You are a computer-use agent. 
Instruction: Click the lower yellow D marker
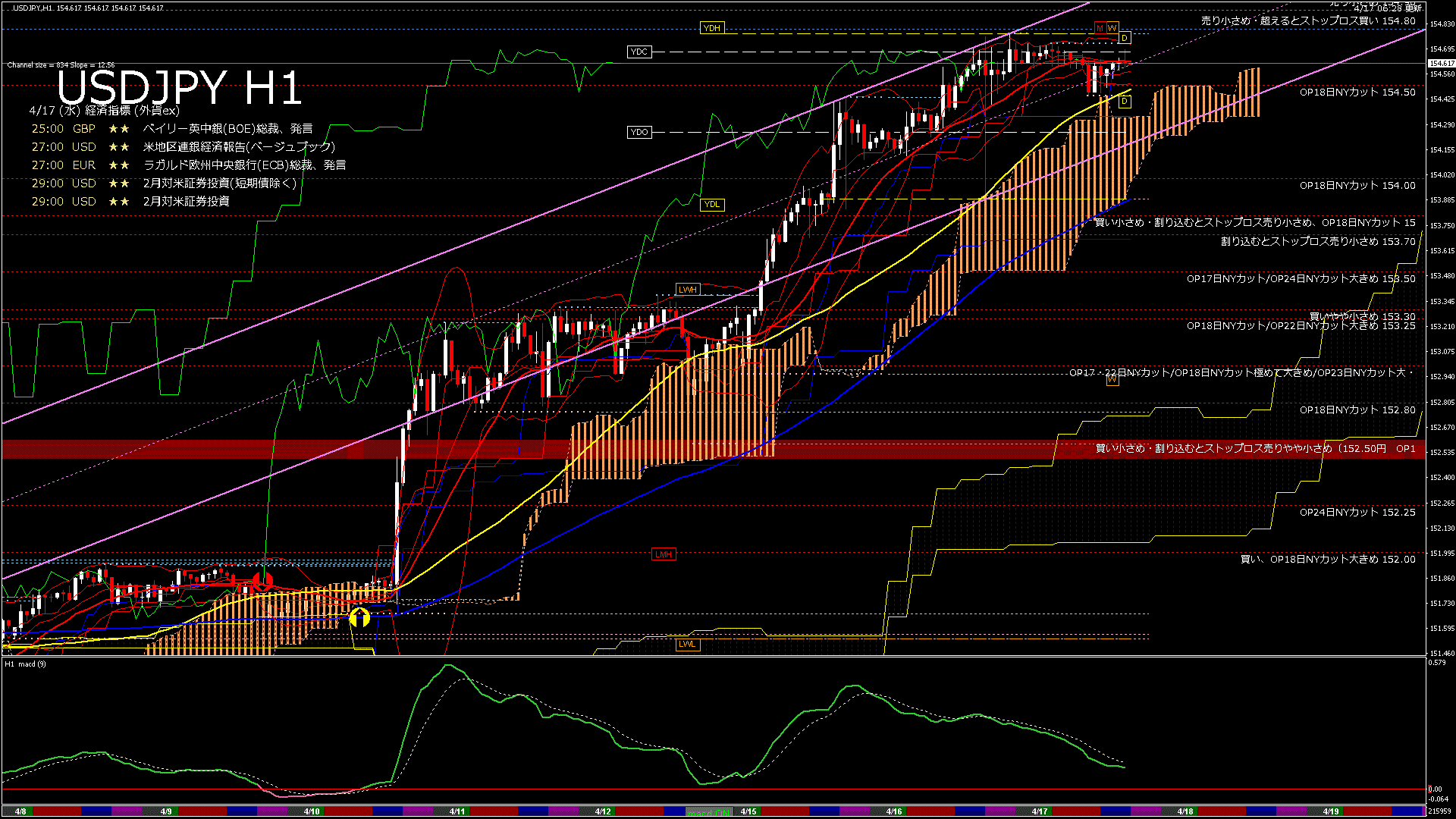click(1125, 102)
